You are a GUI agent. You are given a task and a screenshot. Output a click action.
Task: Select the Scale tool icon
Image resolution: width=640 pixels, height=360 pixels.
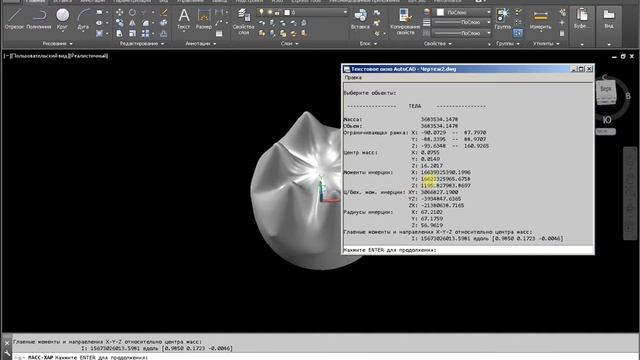click(x=132, y=34)
